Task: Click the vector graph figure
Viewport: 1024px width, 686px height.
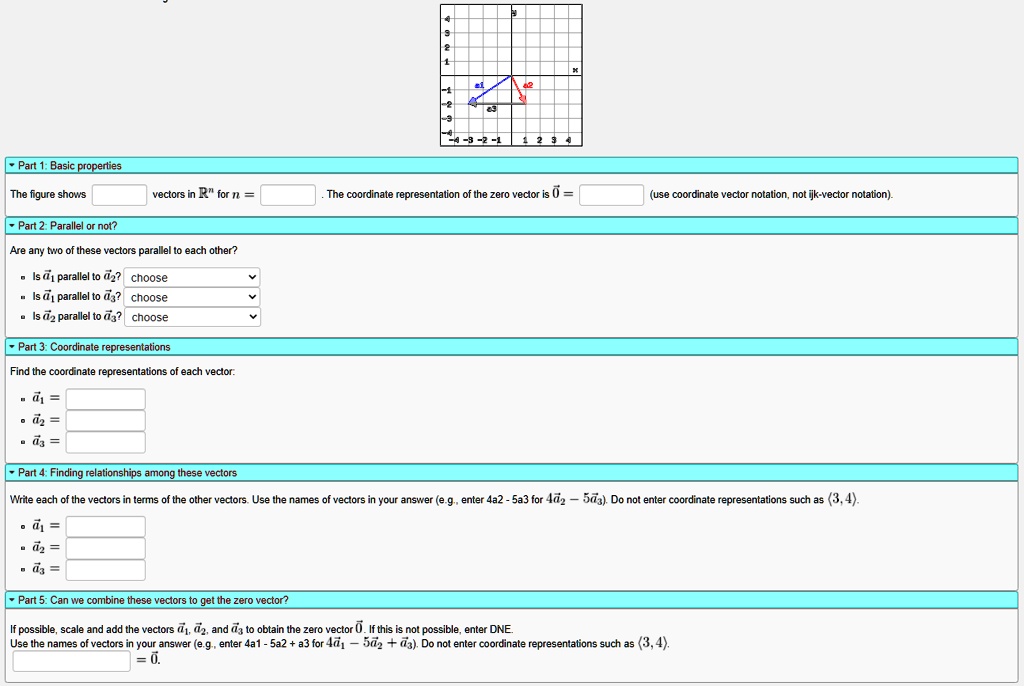Action: [511, 75]
